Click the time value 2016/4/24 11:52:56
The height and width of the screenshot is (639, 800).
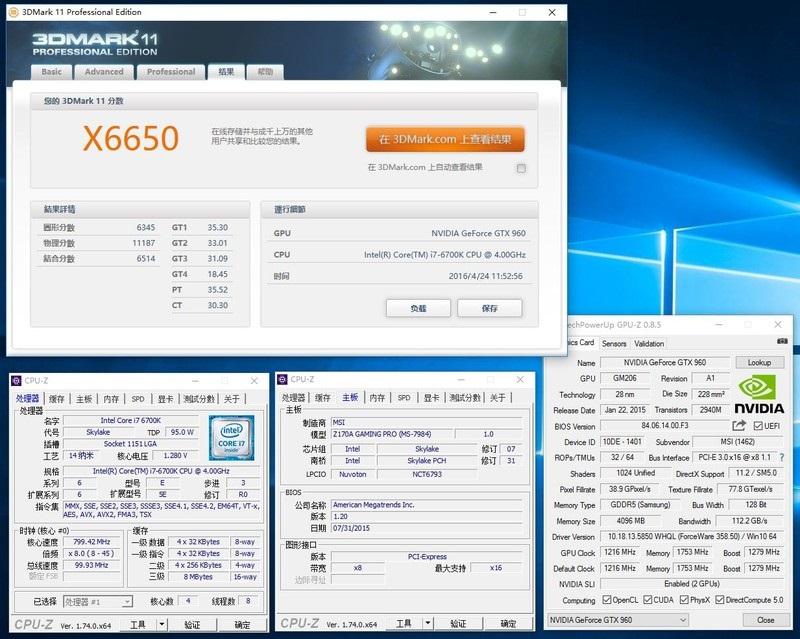(x=486, y=276)
